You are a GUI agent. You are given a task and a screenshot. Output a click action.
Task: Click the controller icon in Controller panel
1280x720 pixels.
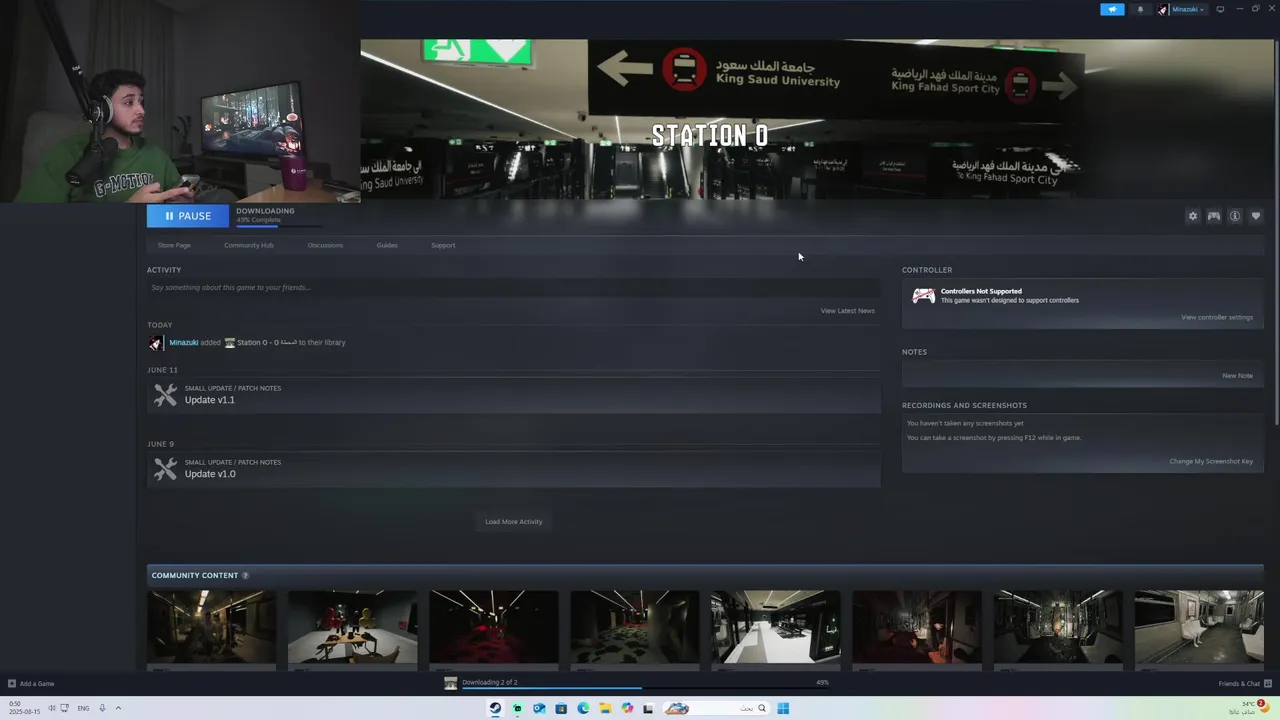pos(924,296)
